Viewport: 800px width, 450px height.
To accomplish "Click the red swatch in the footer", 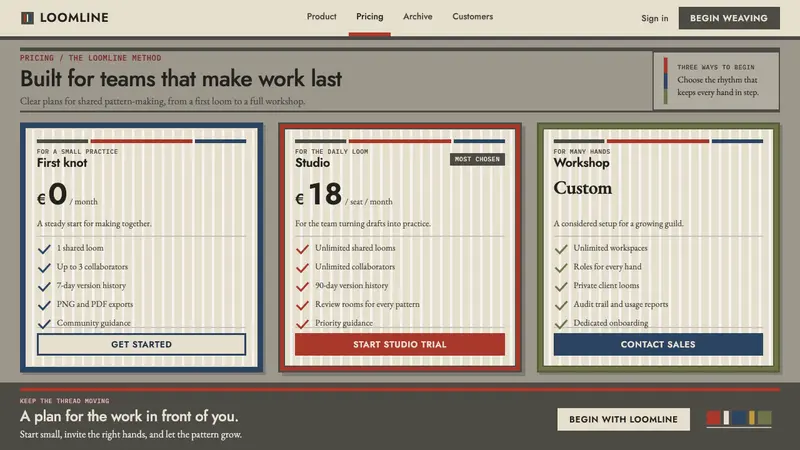I will (713, 418).
